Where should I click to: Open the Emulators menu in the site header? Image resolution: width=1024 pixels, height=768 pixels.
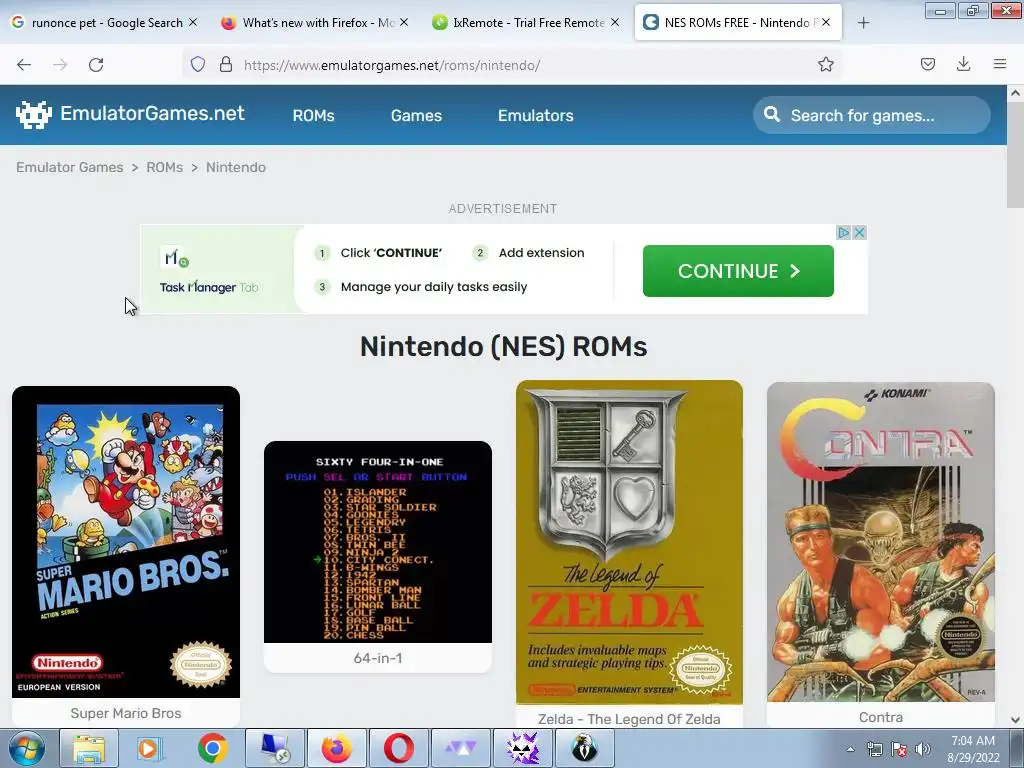[536, 116]
